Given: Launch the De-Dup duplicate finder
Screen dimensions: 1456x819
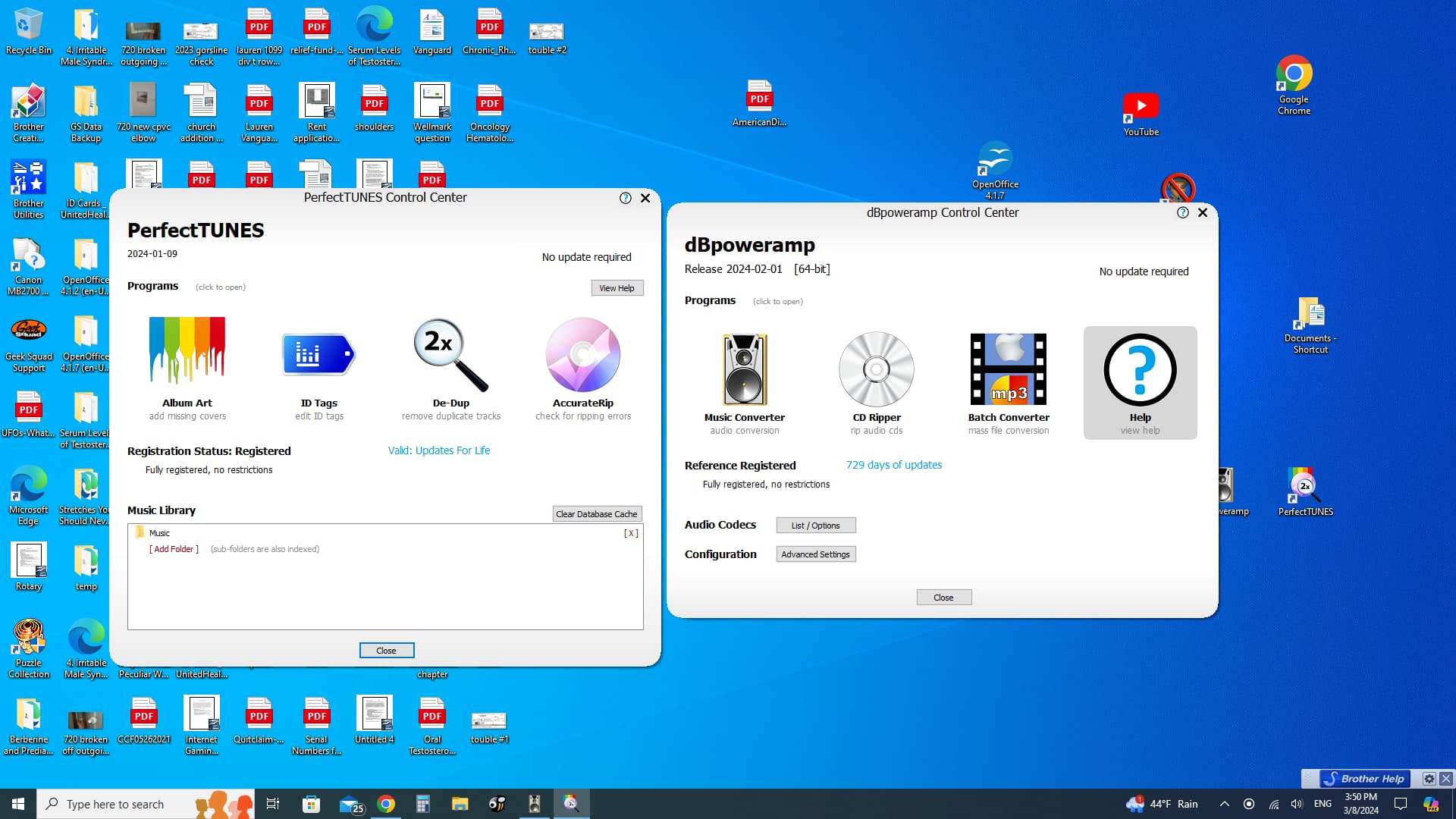Looking at the screenshot, I should 451,368.
